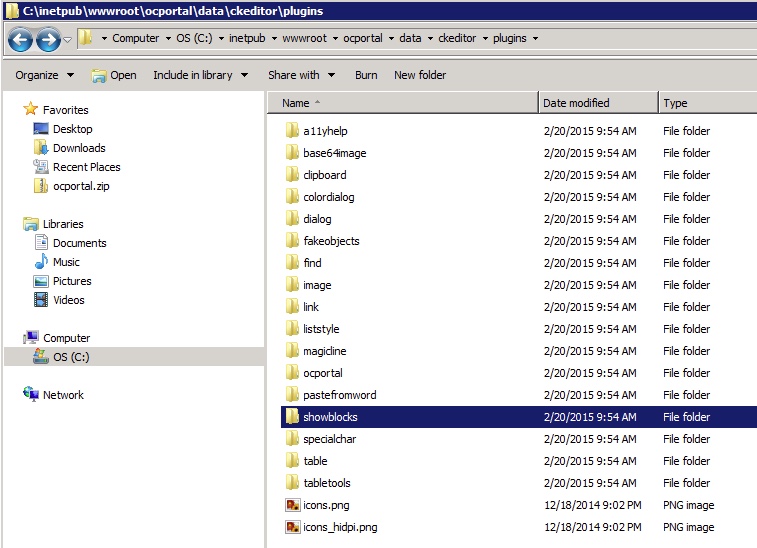Screen dimensions: 757x548
Task: Open the Share with dropdown
Action: pyautogui.click(x=300, y=75)
